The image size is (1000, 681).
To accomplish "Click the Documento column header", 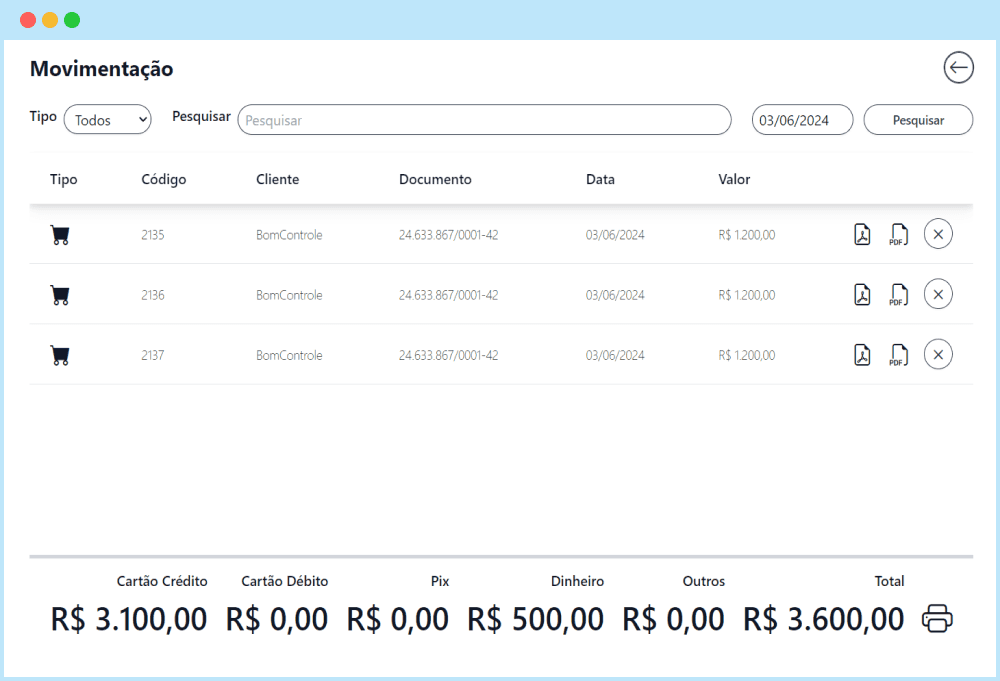I will 436,179.
